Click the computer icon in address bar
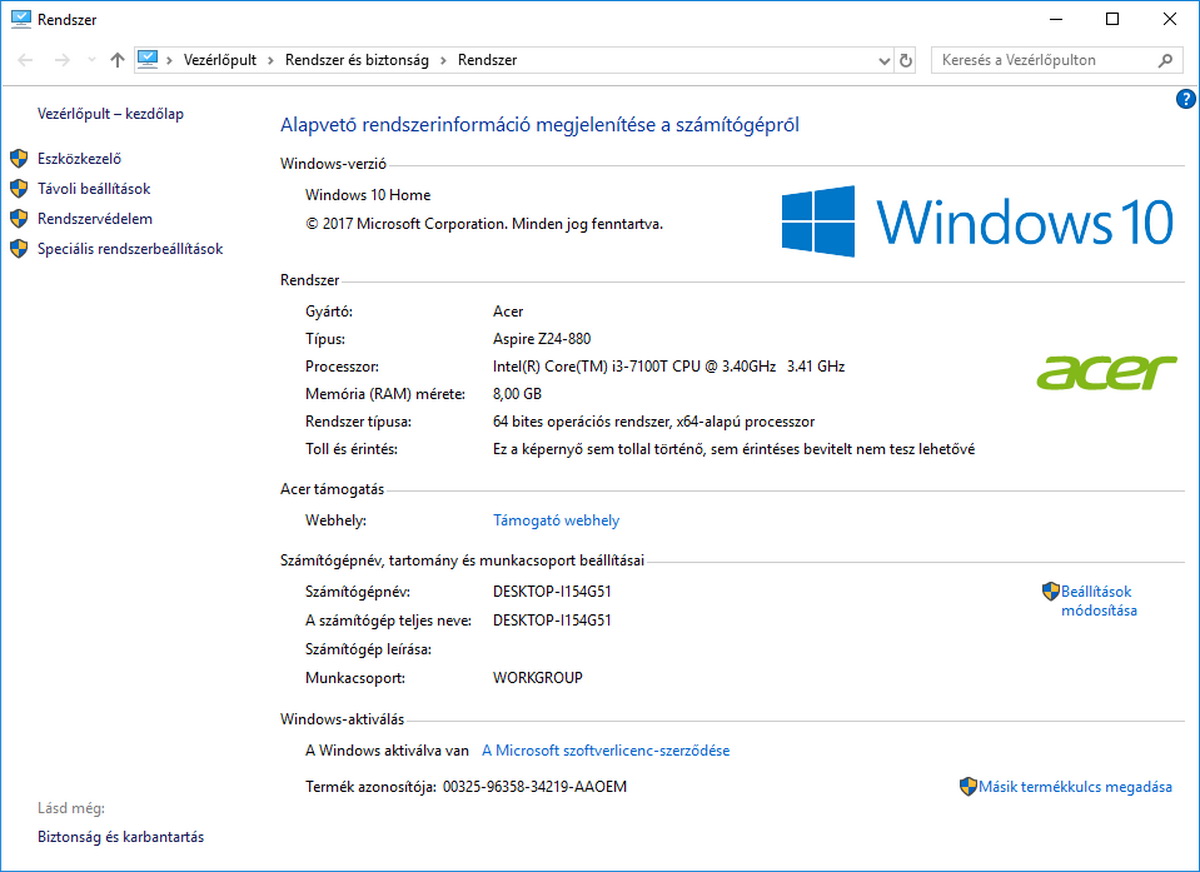This screenshot has width=1200, height=872. (148, 60)
